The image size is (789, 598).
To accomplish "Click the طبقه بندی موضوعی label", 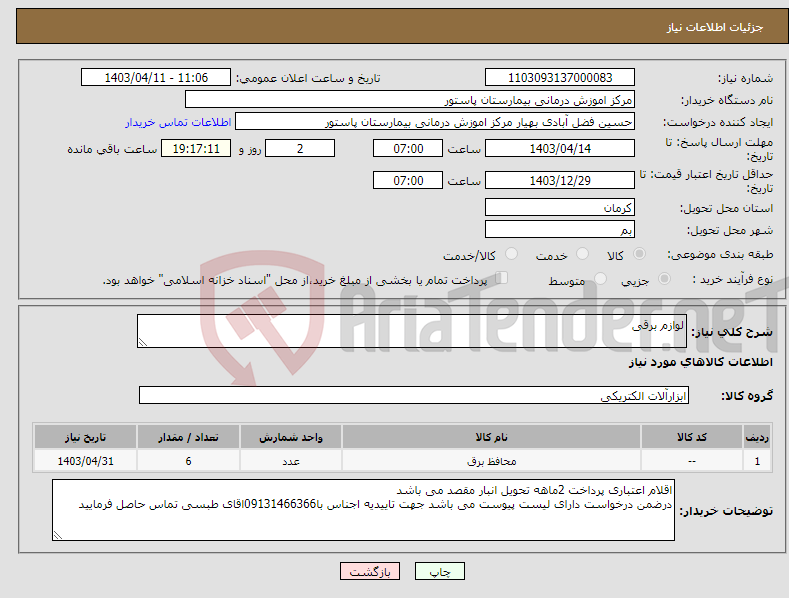I will tap(720, 255).
